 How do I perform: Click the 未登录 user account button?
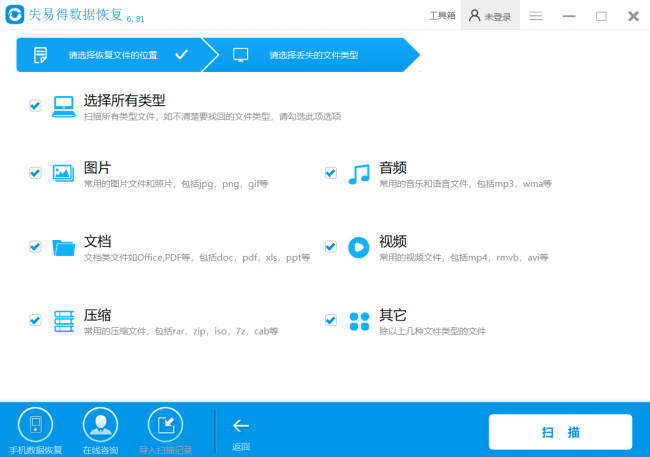[490, 16]
